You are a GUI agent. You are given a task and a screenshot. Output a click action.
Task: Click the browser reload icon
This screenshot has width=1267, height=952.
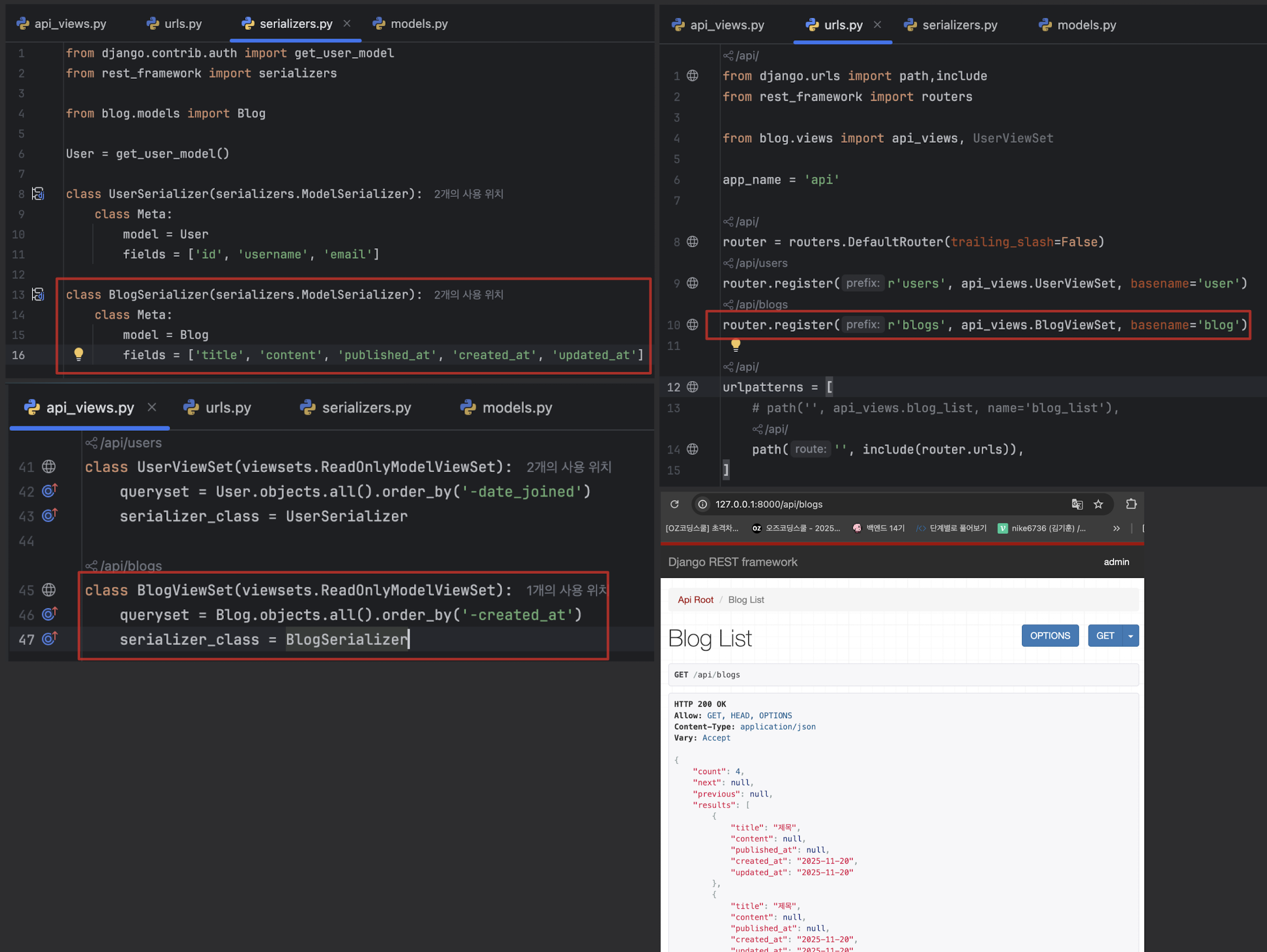tap(674, 505)
